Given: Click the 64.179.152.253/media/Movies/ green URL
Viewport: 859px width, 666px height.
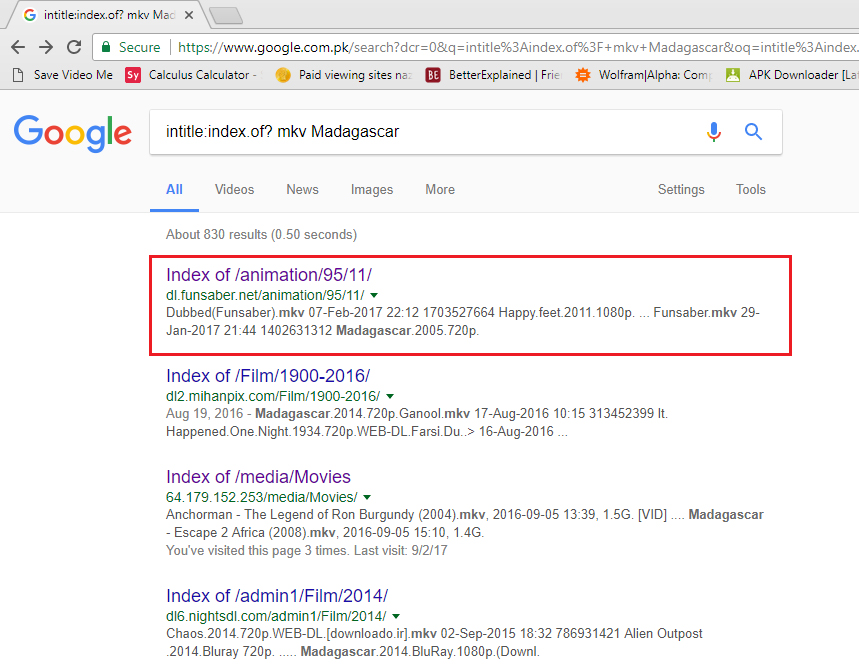Looking at the screenshot, I should (261, 497).
